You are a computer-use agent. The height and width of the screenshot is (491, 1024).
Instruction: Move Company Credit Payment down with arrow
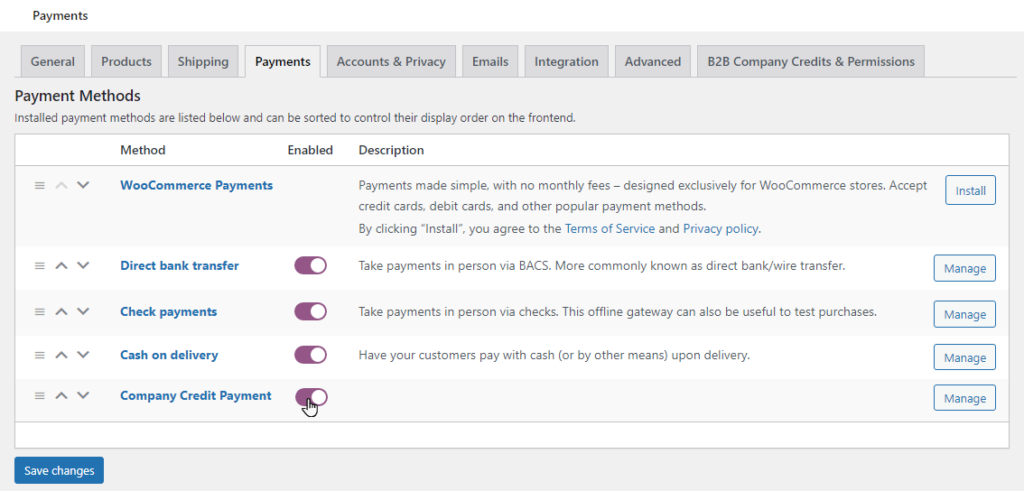point(82,396)
